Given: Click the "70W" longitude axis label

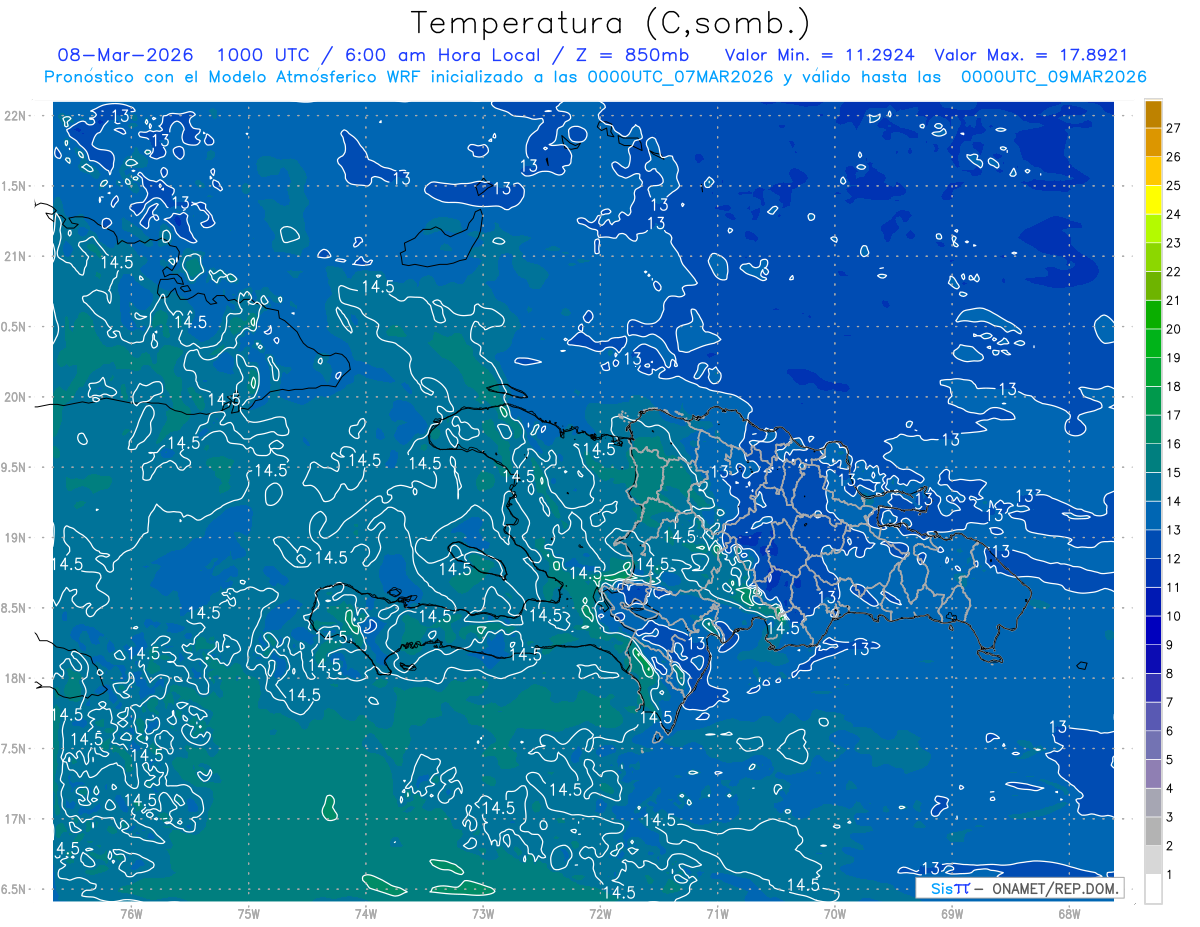Looking at the screenshot, I should (834, 913).
